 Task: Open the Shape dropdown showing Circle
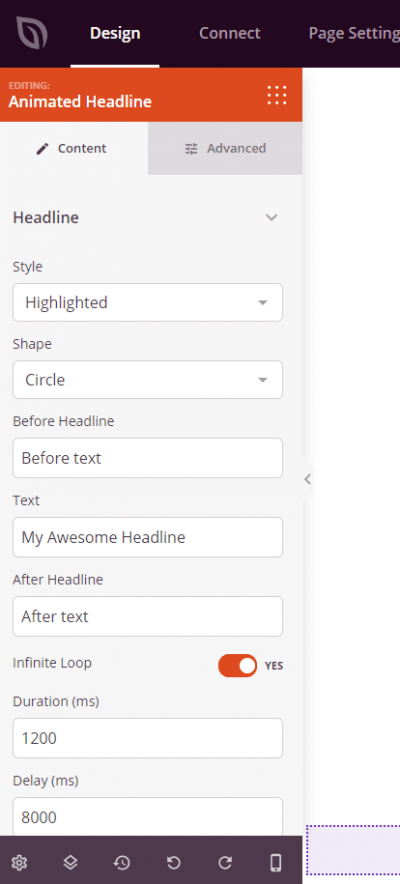(x=148, y=379)
